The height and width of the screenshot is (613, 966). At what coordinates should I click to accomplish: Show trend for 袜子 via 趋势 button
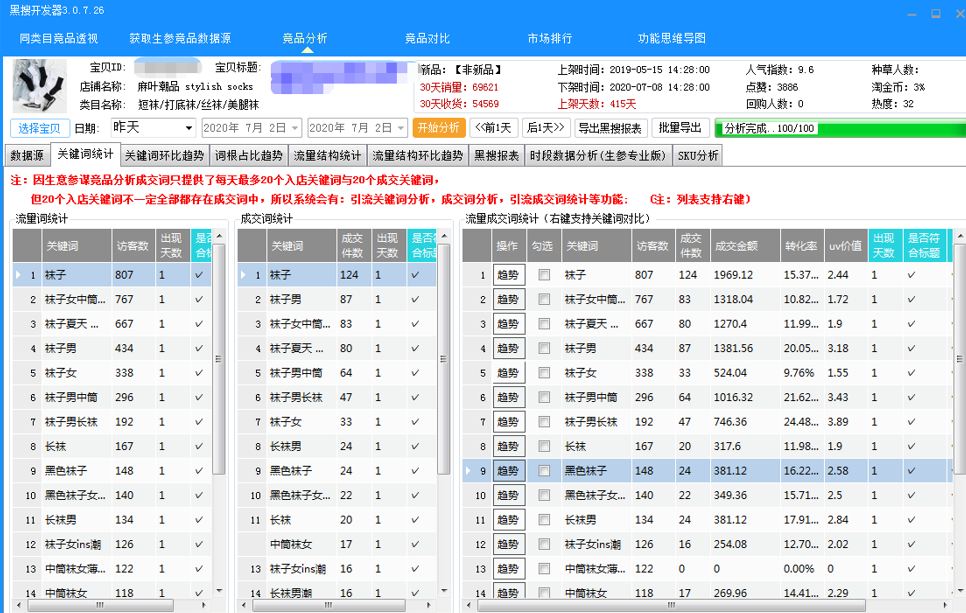(508, 275)
